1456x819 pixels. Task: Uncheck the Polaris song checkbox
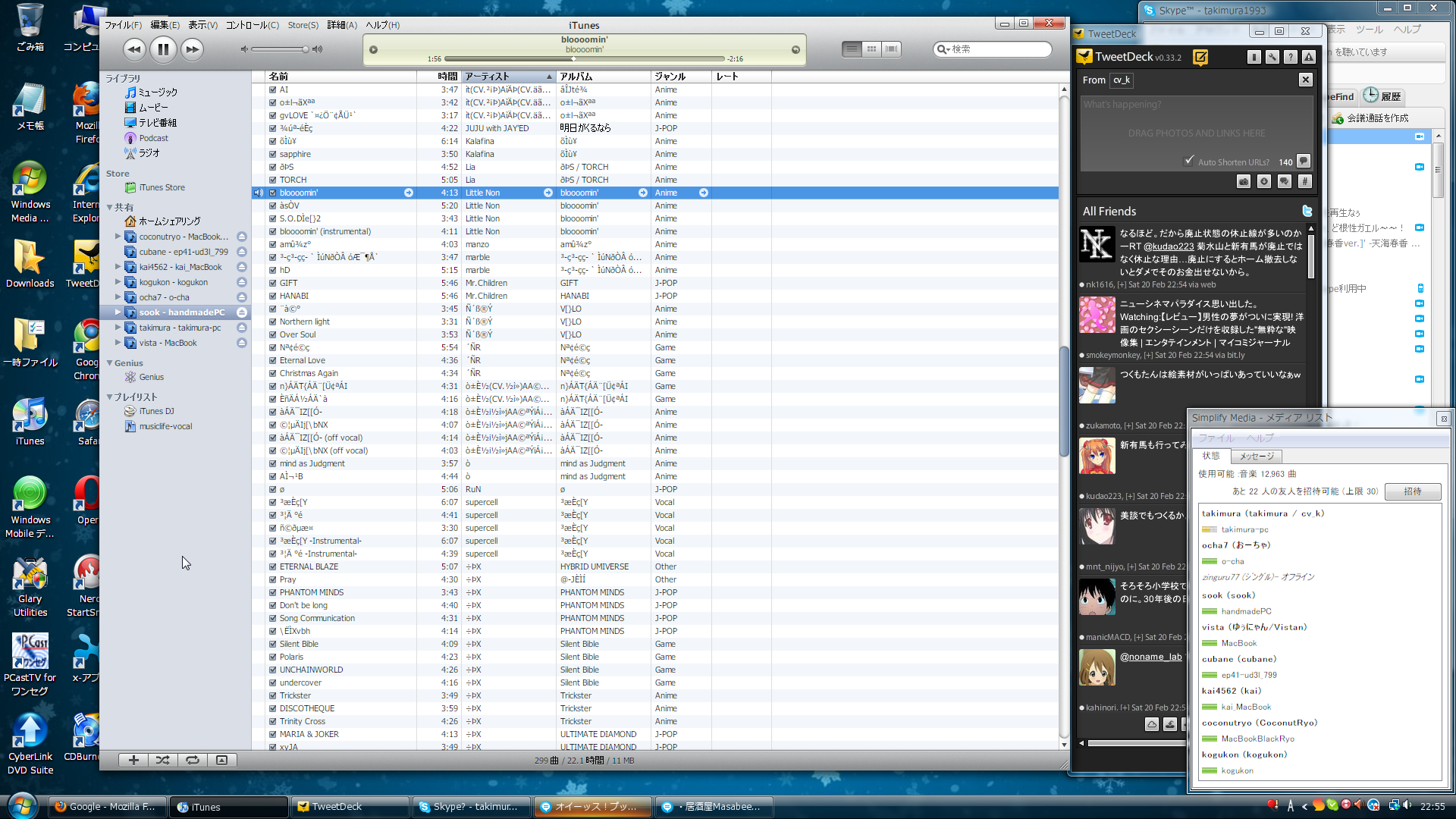coord(273,657)
